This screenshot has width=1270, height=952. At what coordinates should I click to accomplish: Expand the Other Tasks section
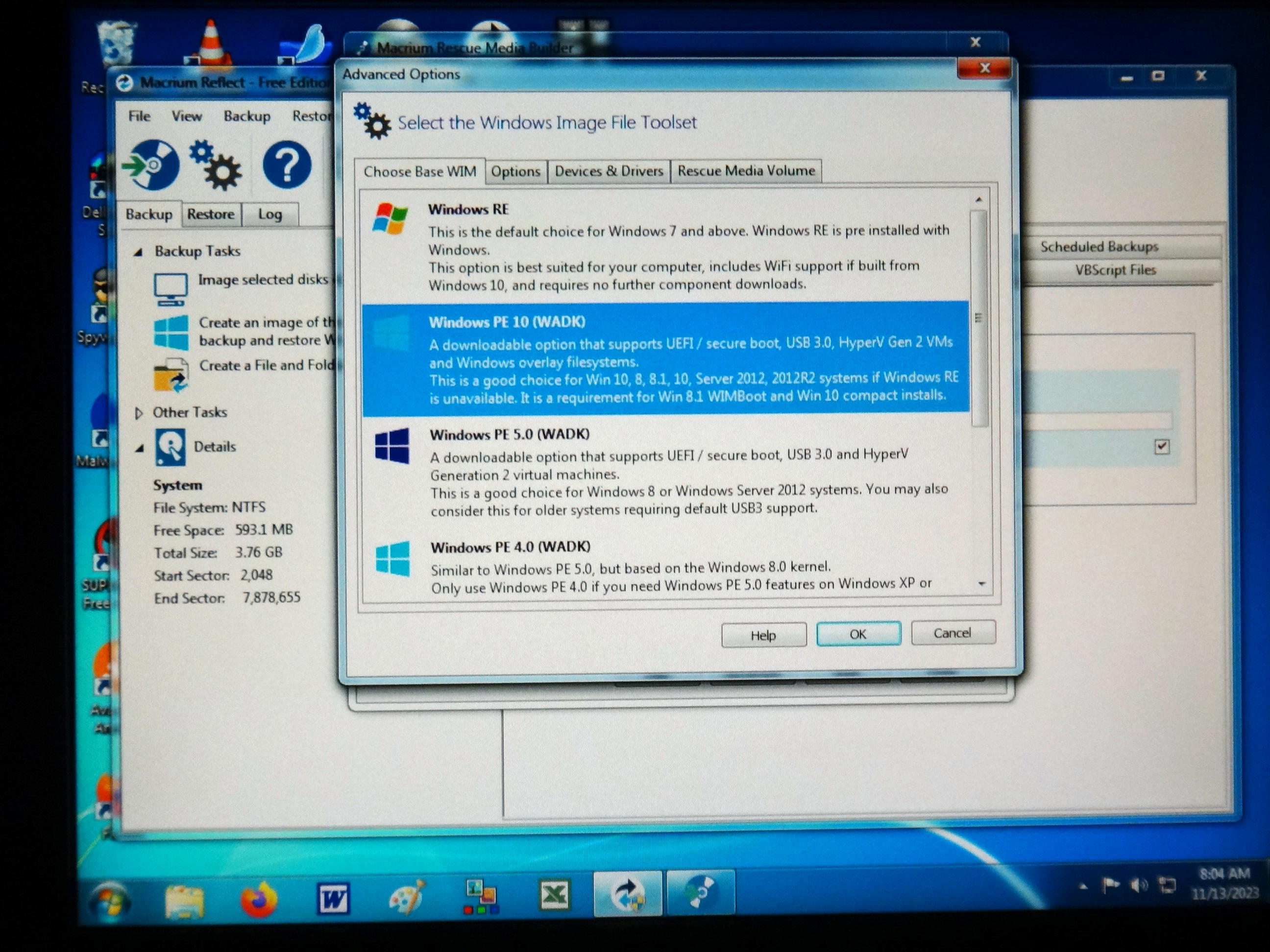[138, 413]
